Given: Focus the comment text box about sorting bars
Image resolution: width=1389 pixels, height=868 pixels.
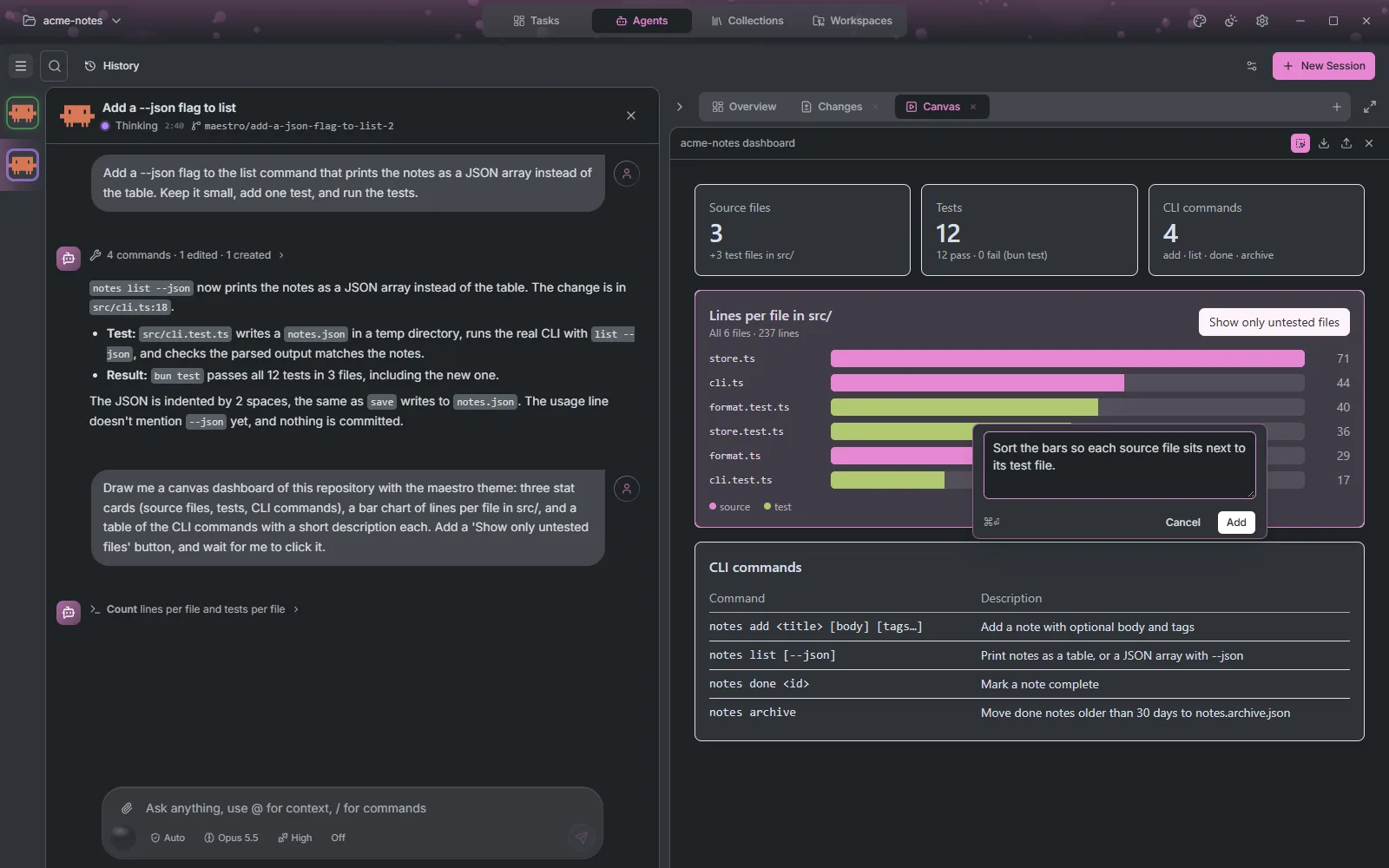Looking at the screenshot, I should click(1120, 465).
